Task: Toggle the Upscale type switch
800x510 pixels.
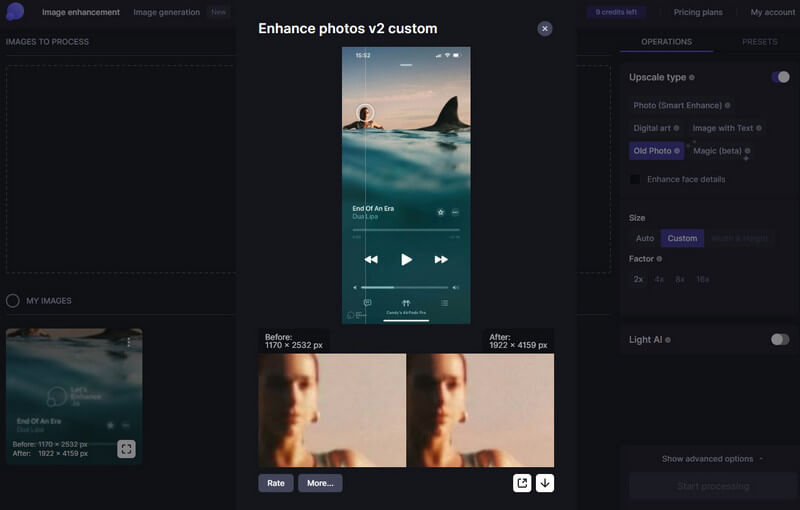Action: (780, 77)
